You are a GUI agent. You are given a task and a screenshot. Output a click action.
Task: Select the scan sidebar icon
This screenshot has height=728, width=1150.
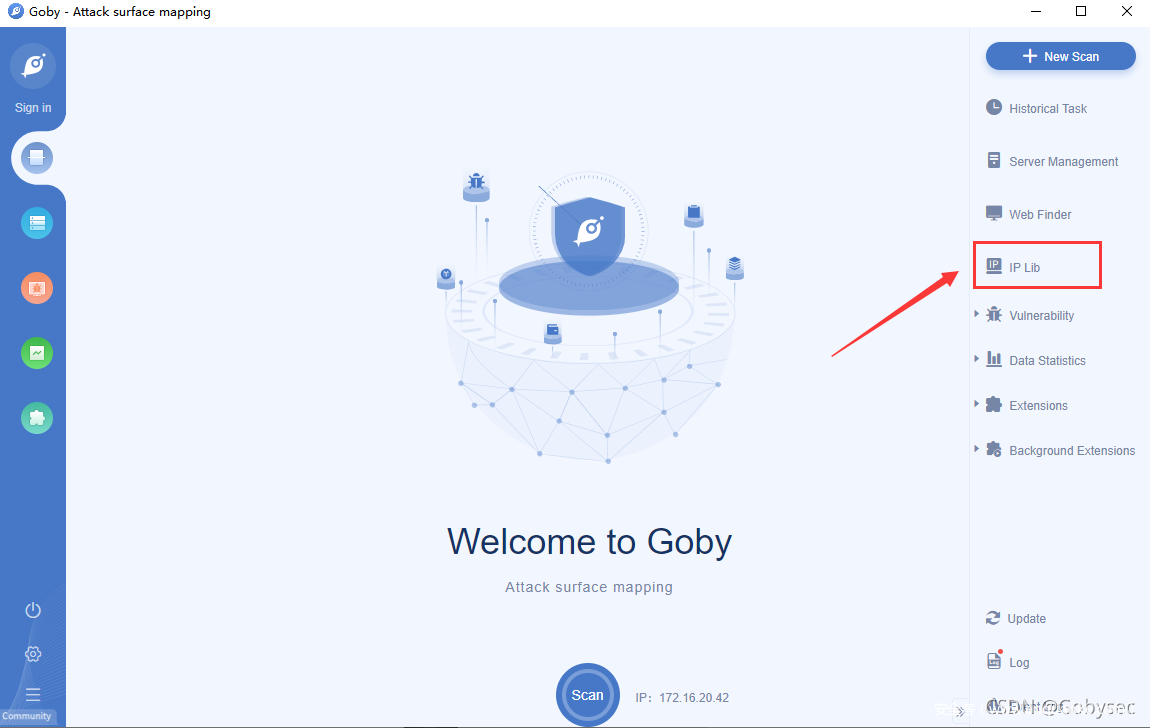pos(37,158)
